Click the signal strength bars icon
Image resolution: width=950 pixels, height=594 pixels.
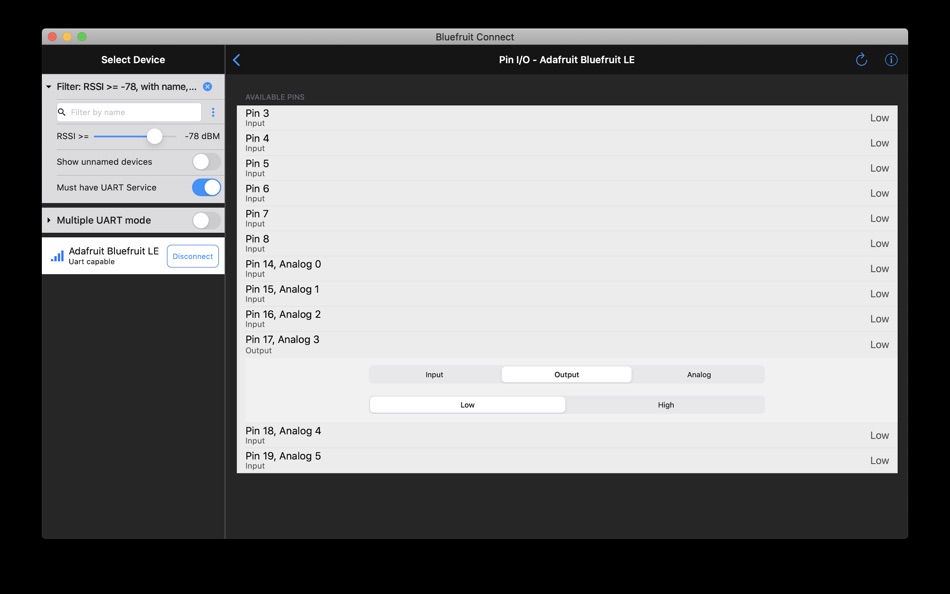[57, 256]
